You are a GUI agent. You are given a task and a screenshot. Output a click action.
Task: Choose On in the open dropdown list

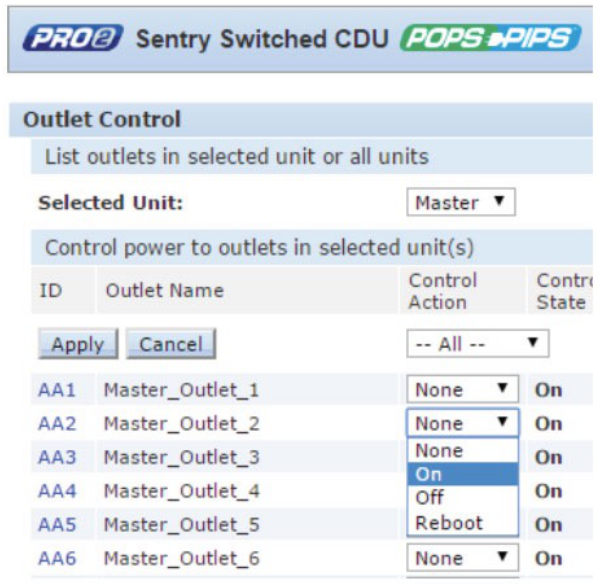462,474
